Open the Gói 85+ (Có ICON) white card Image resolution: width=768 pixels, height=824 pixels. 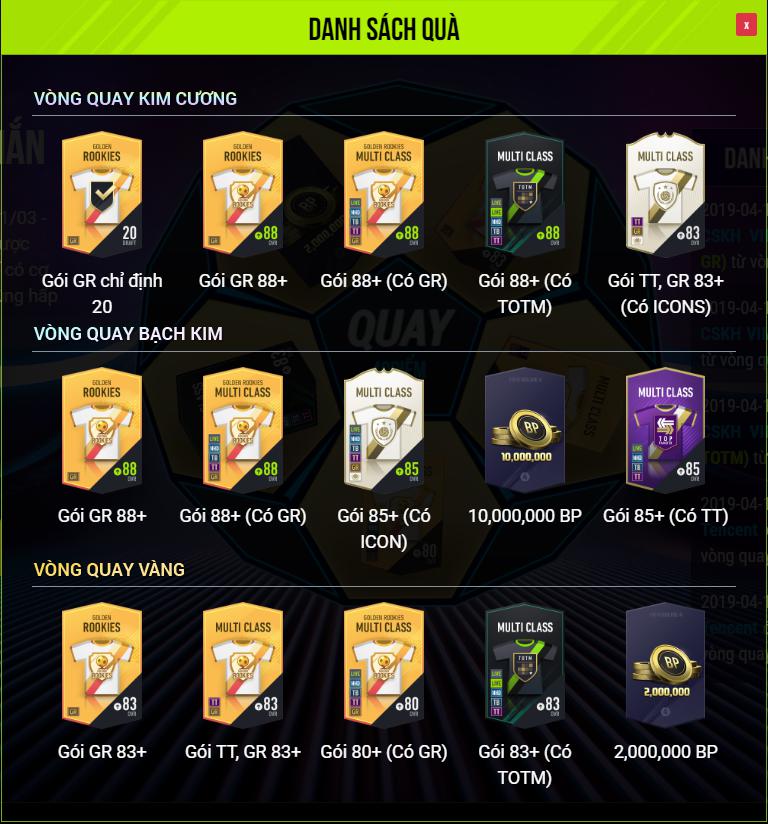[x=384, y=429]
